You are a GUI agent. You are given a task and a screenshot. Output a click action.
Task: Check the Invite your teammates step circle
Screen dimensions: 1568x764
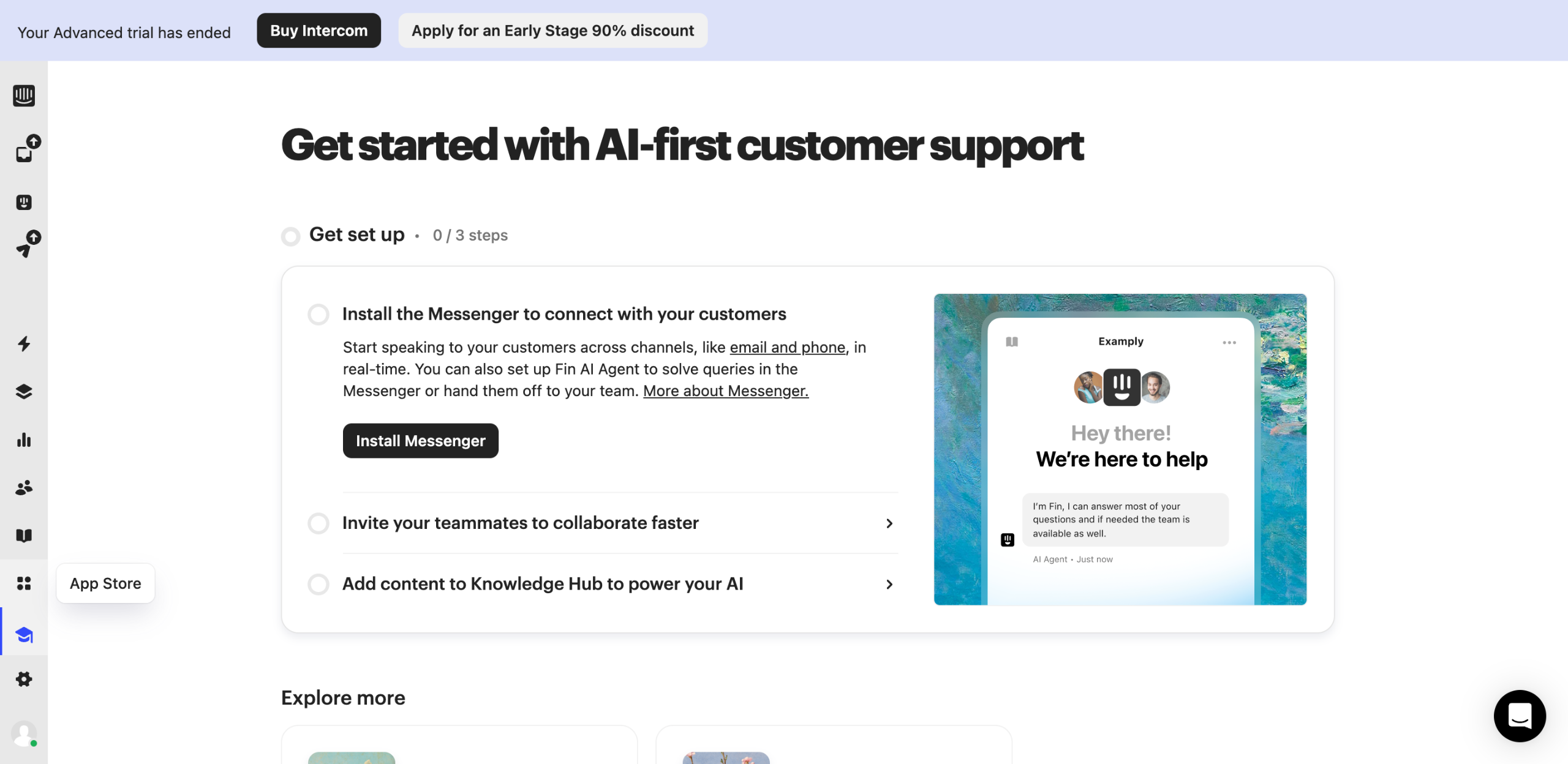318,523
